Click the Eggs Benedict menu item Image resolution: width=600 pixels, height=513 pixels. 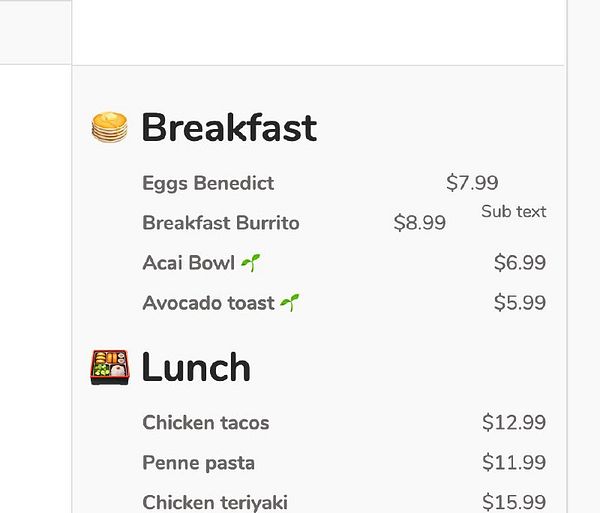[x=208, y=183]
